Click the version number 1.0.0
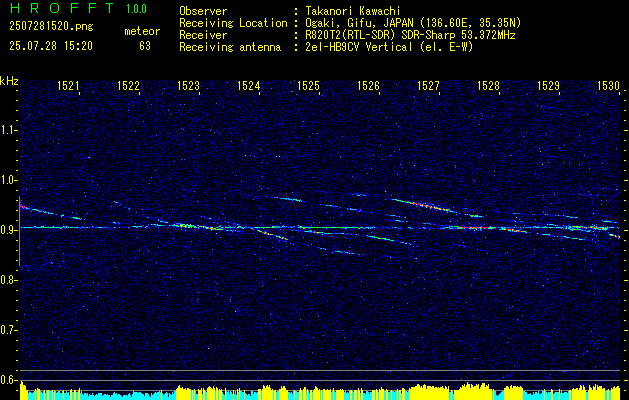 click(x=136, y=8)
